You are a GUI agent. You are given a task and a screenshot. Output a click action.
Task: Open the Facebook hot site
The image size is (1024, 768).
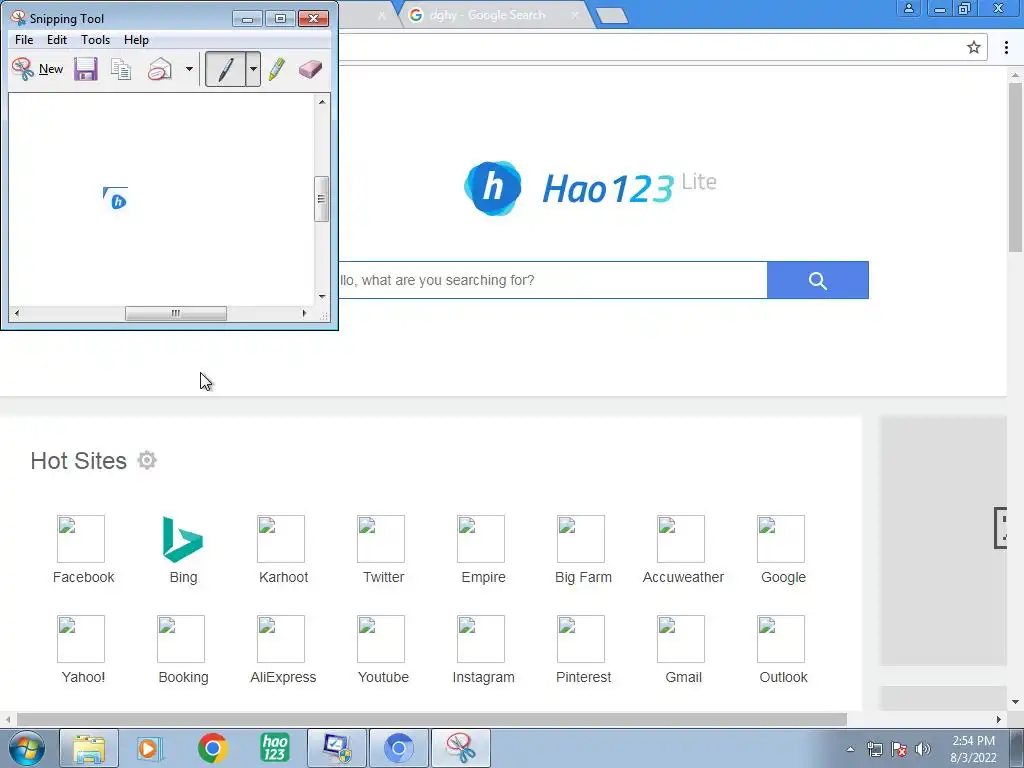(83, 550)
